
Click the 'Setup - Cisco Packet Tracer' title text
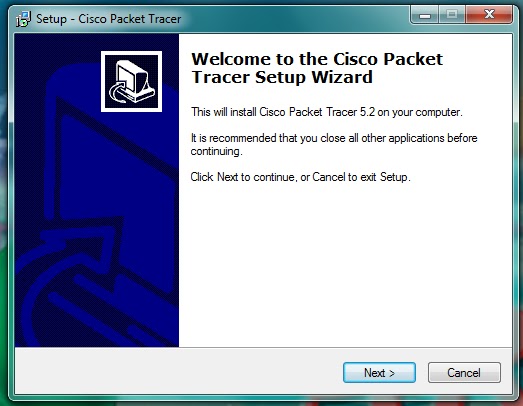tap(108, 19)
